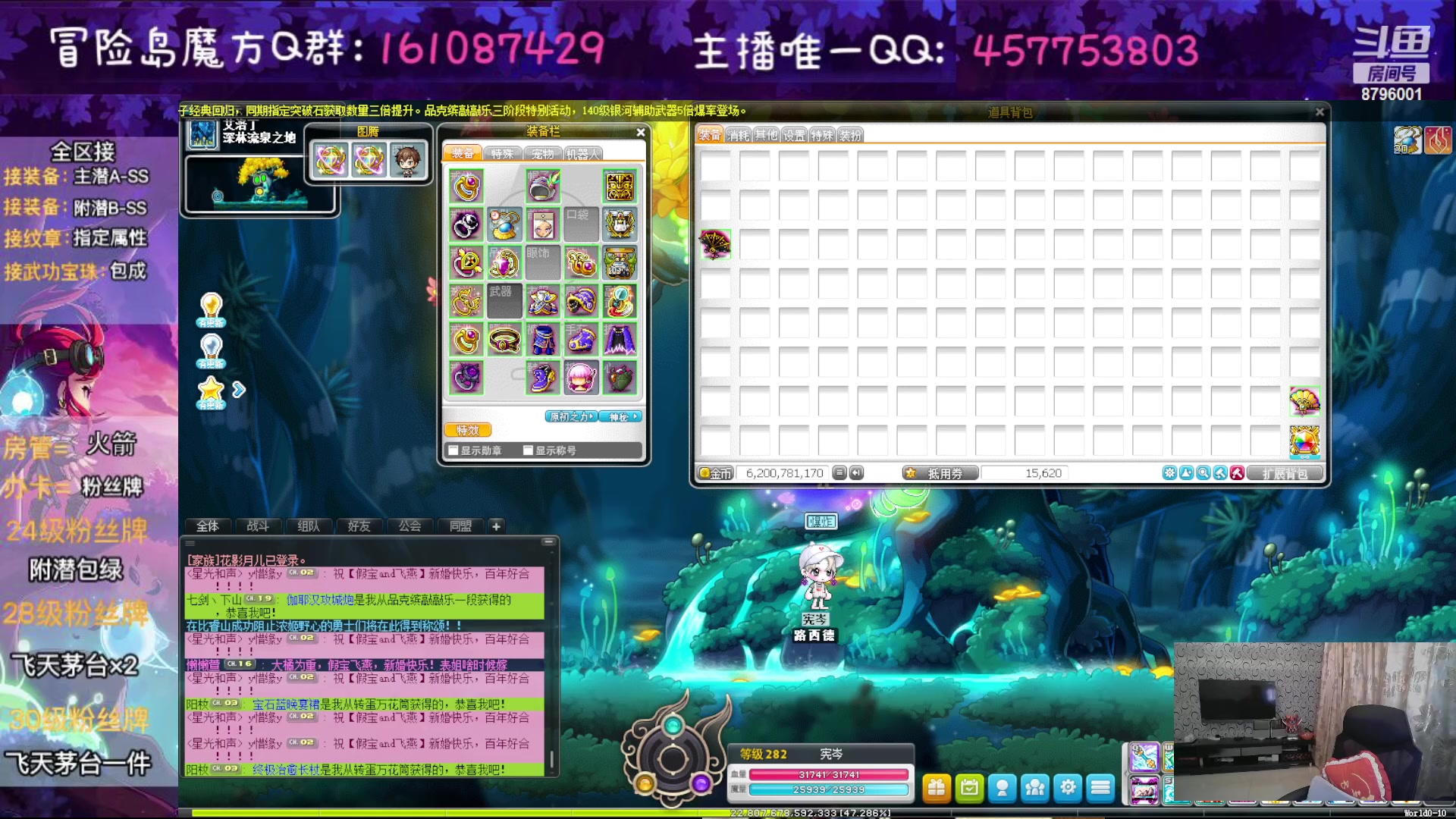Click the white lightbulb notification icon
1456x819 pixels.
coord(211,350)
